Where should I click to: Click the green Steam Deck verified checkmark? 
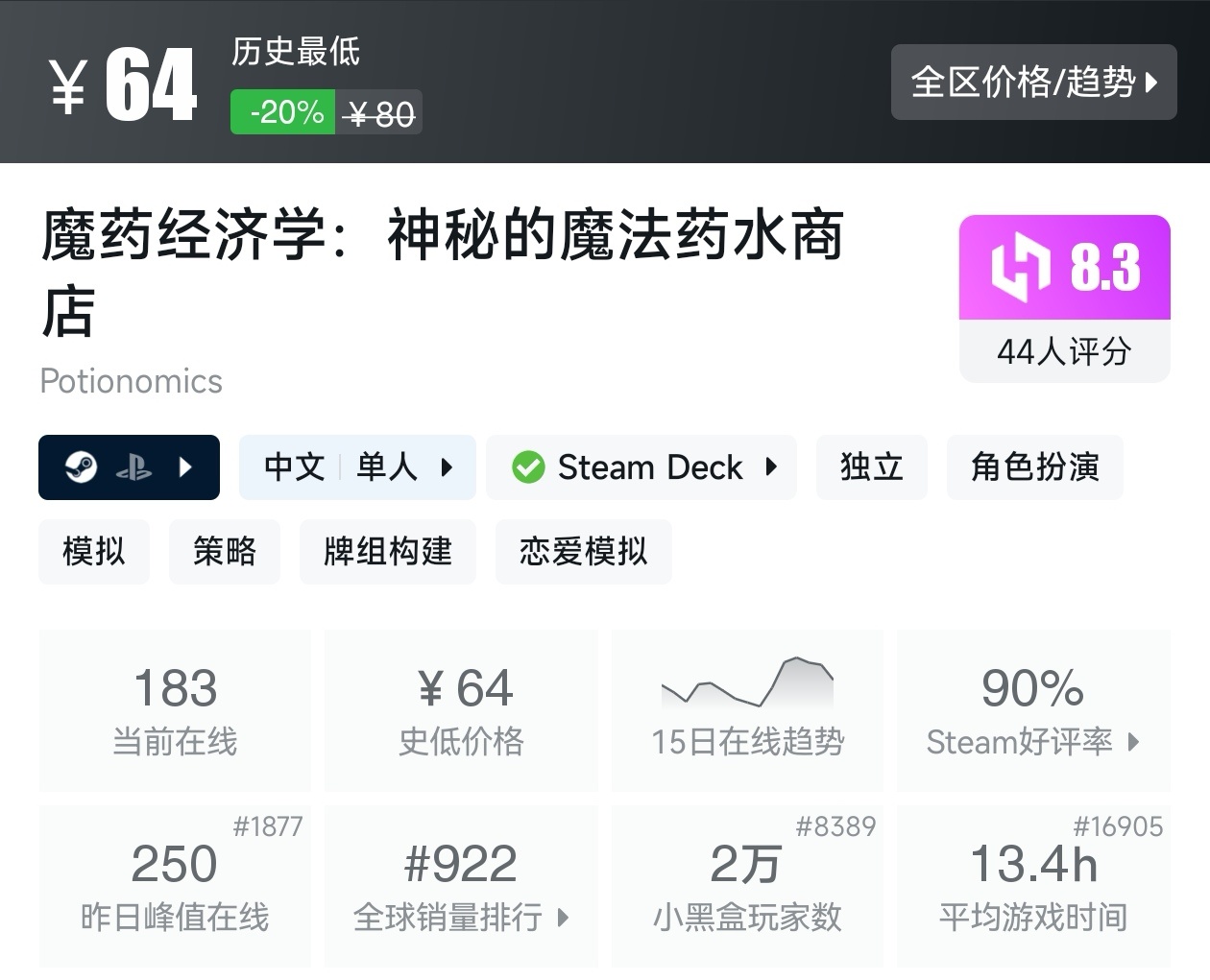(x=528, y=467)
